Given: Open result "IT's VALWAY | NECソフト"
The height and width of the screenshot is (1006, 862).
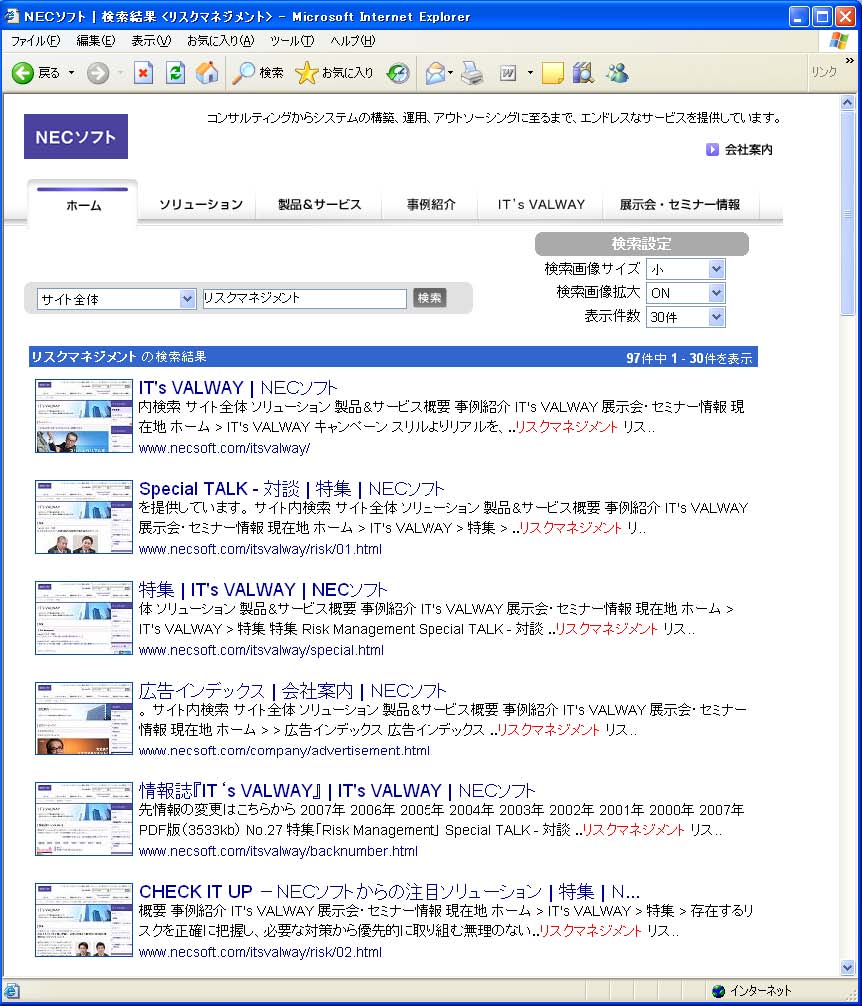Looking at the screenshot, I should [238, 388].
